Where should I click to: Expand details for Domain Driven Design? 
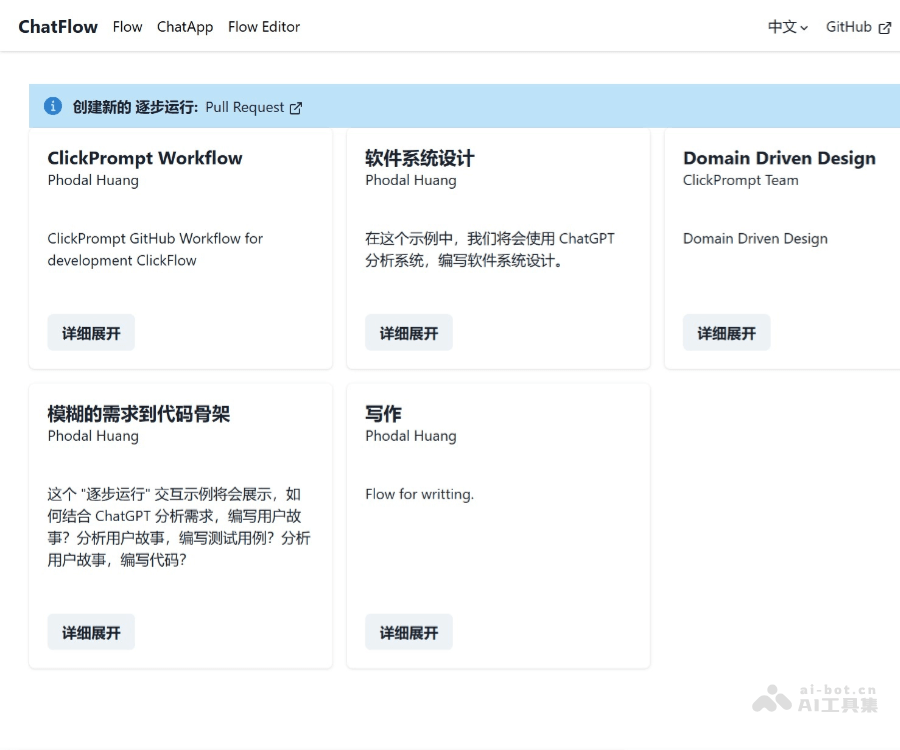tap(726, 333)
